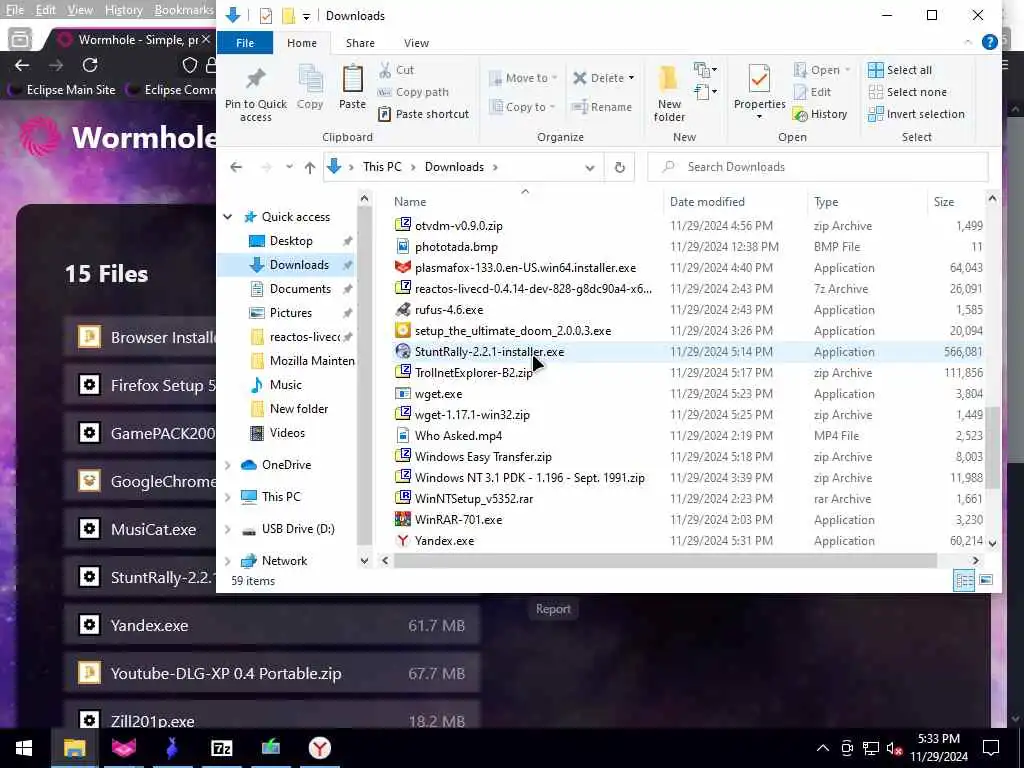This screenshot has width=1024, height=768.
Task: Open Yandex browser from taskbar
Action: pyautogui.click(x=319, y=748)
